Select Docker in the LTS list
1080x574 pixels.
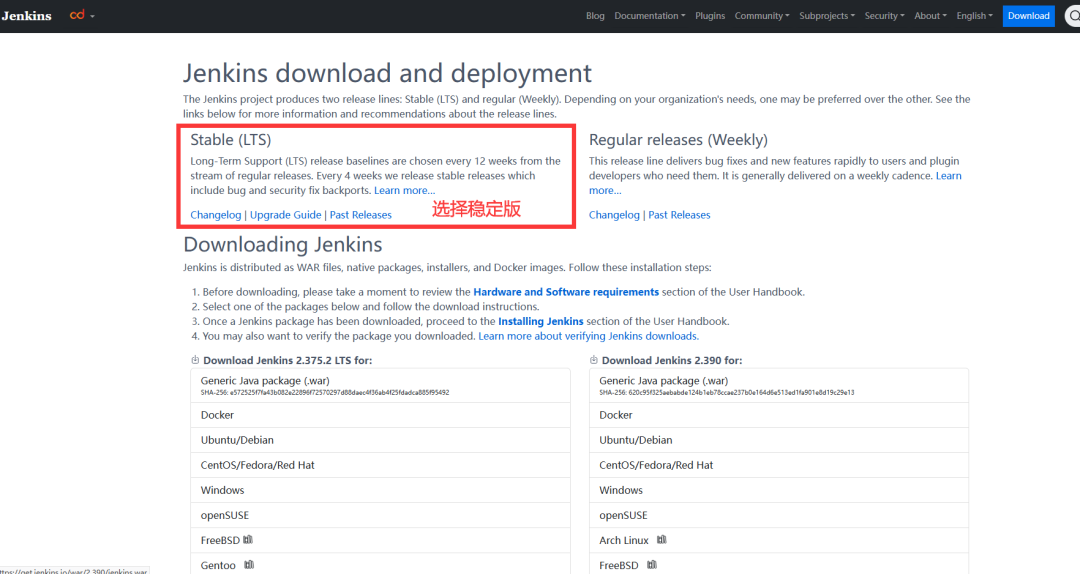pyautogui.click(x=380, y=415)
